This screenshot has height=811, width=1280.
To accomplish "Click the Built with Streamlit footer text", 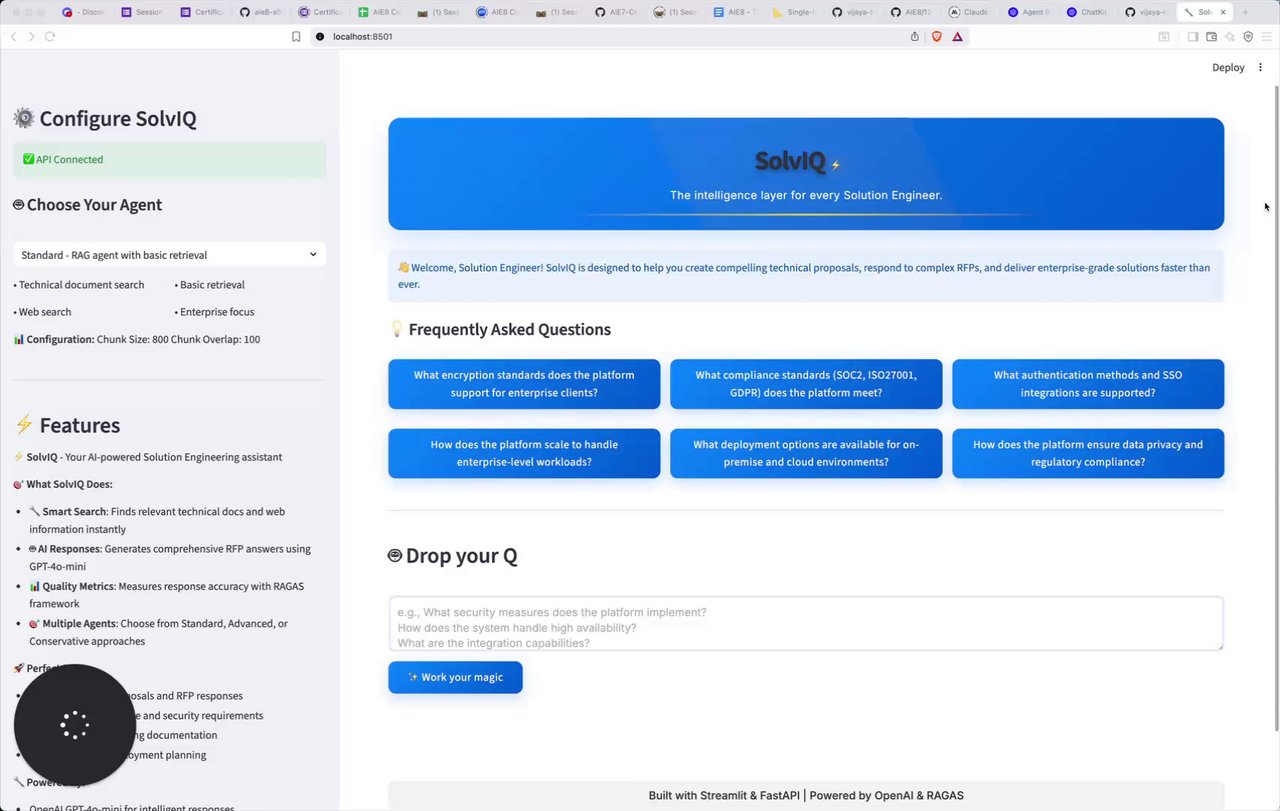I will click(806, 796).
